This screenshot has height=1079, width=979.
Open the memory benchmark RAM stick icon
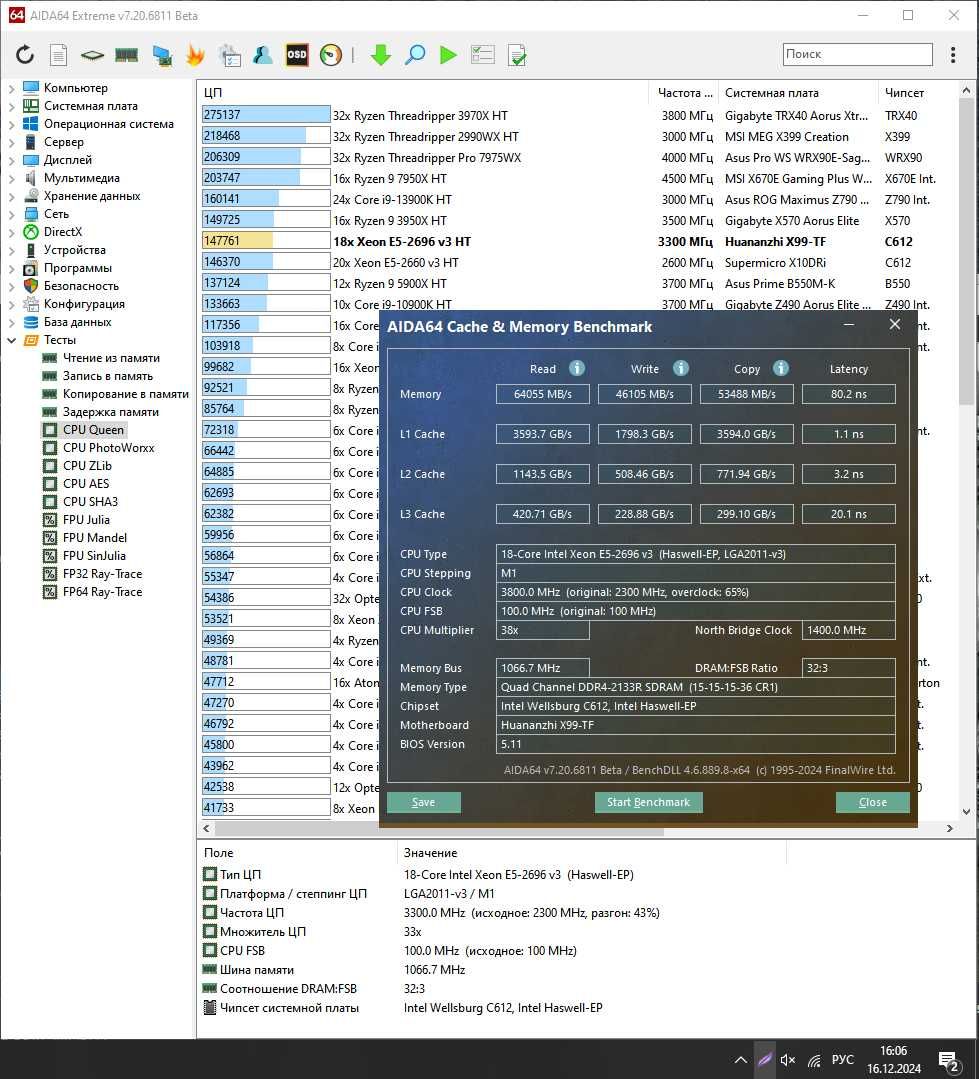click(126, 54)
